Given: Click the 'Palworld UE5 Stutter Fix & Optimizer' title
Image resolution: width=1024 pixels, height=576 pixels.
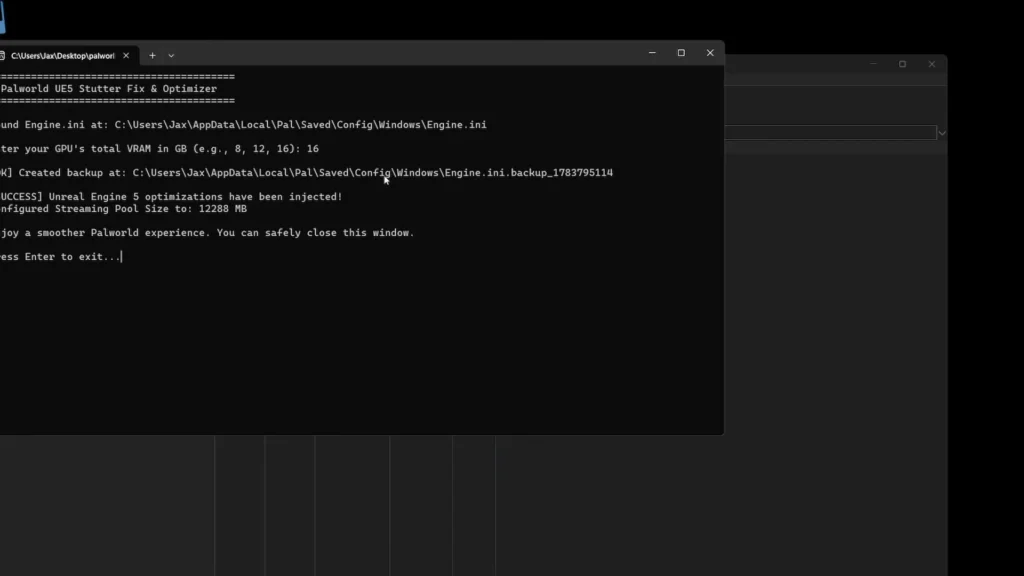Looking at the screenshot, I should click(108, 89).
